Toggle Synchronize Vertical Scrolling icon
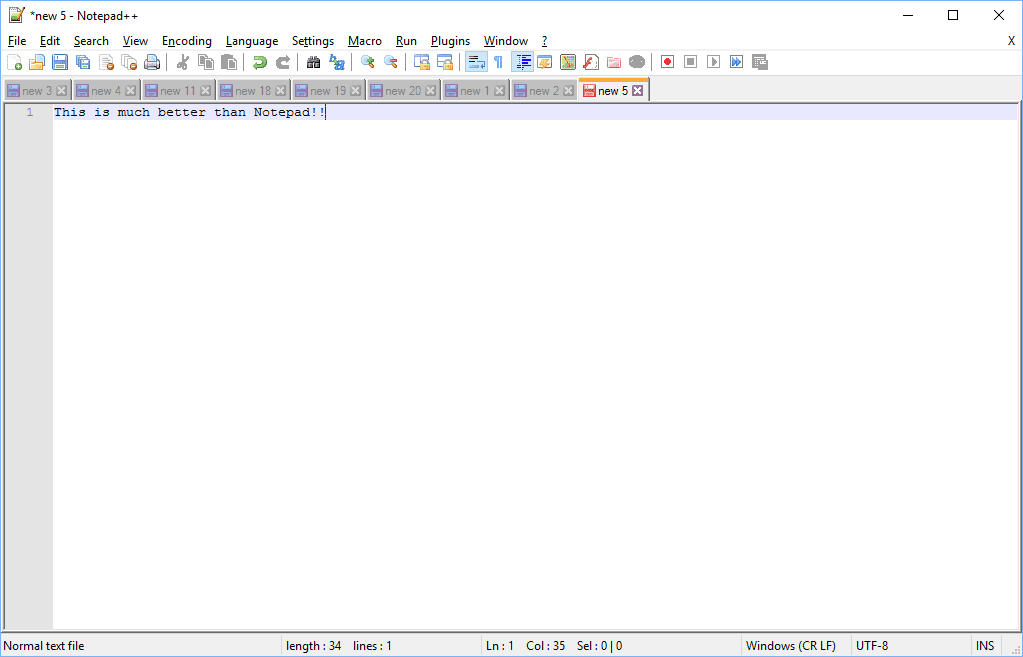 [421, 62]
